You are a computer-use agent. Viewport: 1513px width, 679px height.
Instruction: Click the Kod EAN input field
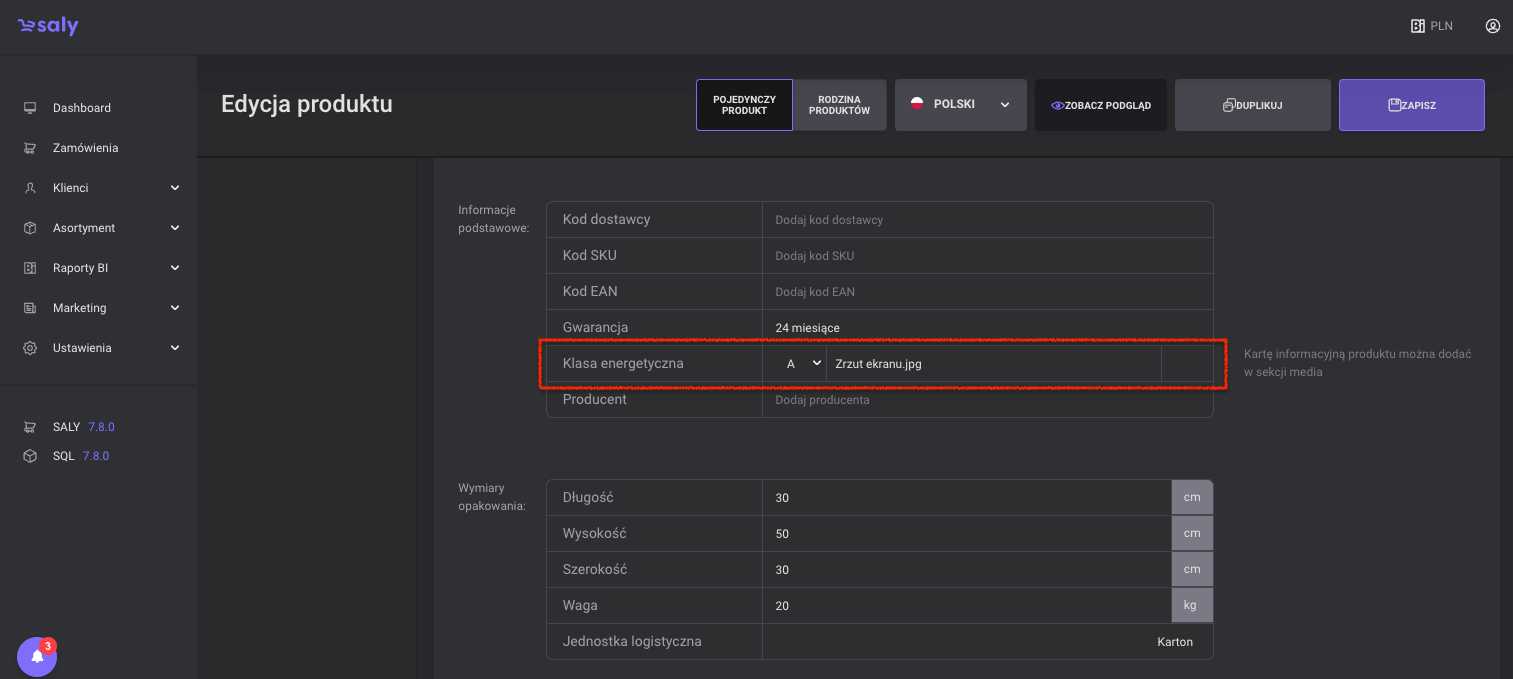click(x=985, y=292)
